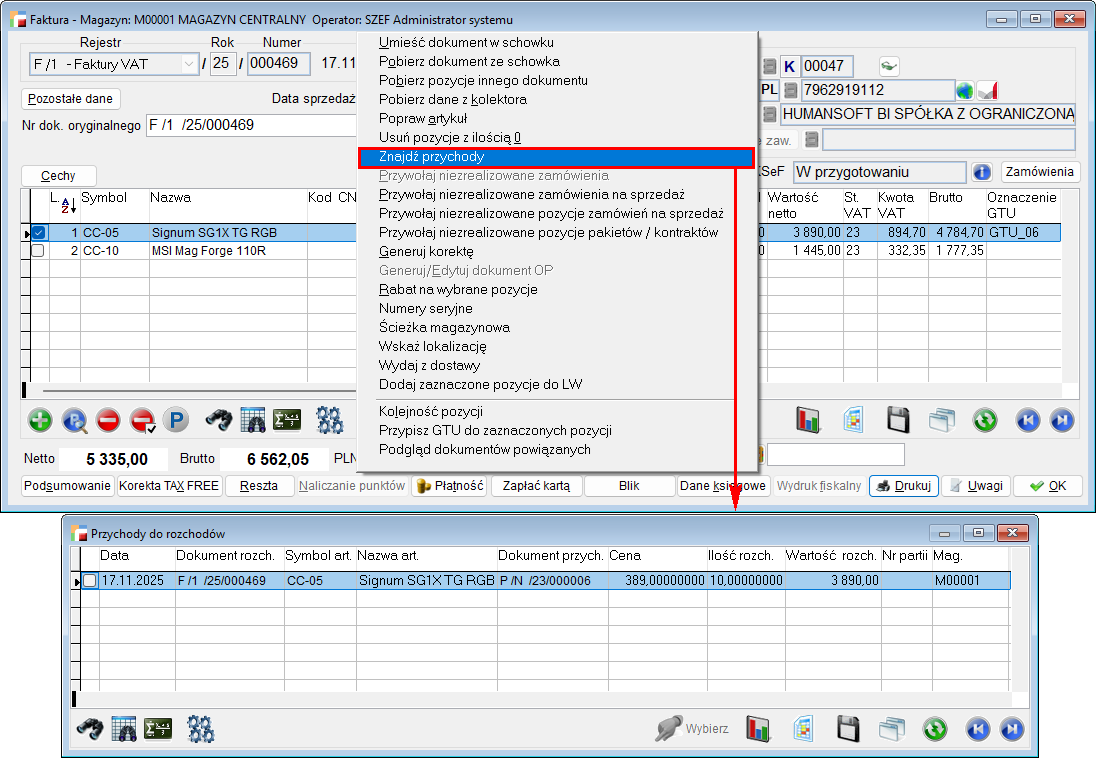Select 'Podgląd dokumentów powiązanych' menu item
The width and height of the screenshot is (1096, 758).
pos(484,449)
